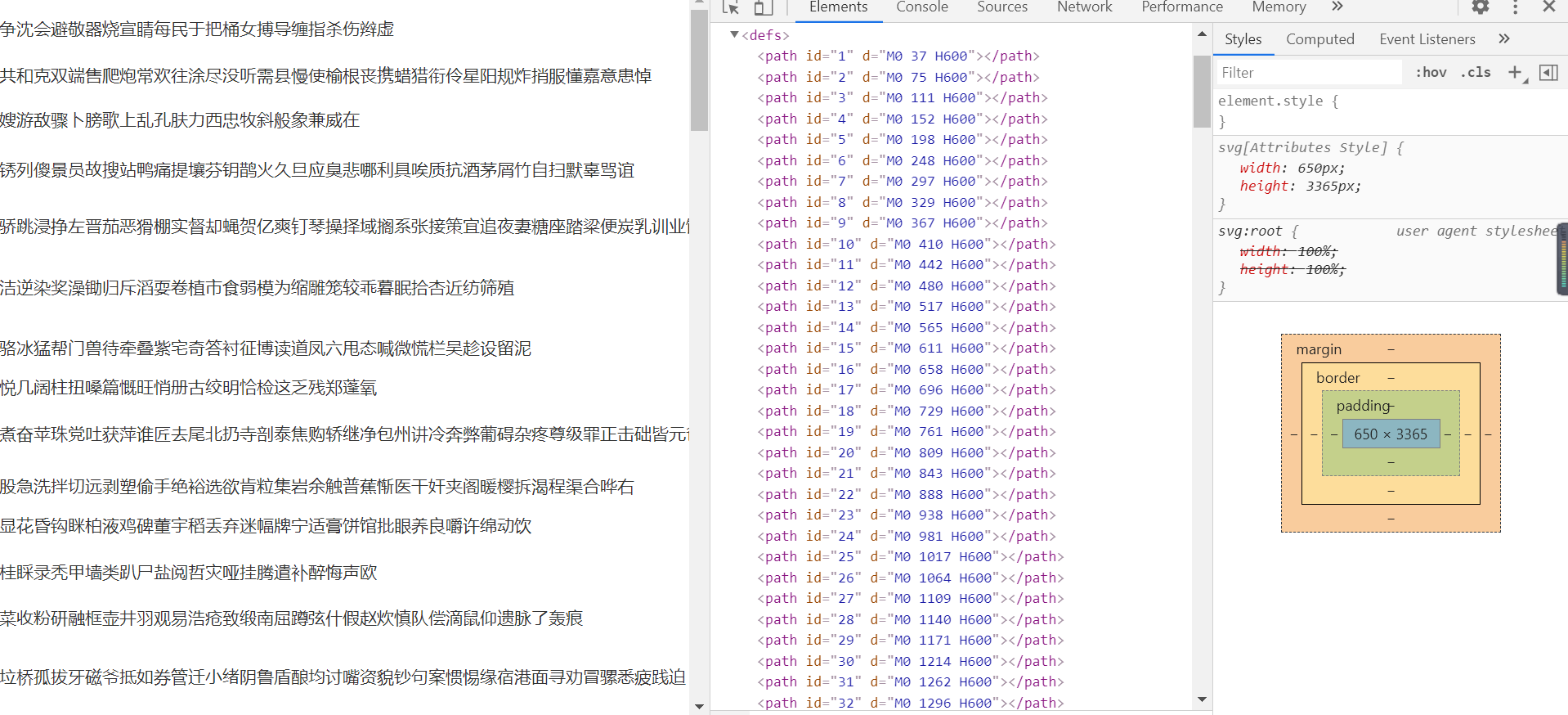The width and height of the screenshot is (1568, 715).
Task: Open the Memory tab
Action: coord(1279,7)
